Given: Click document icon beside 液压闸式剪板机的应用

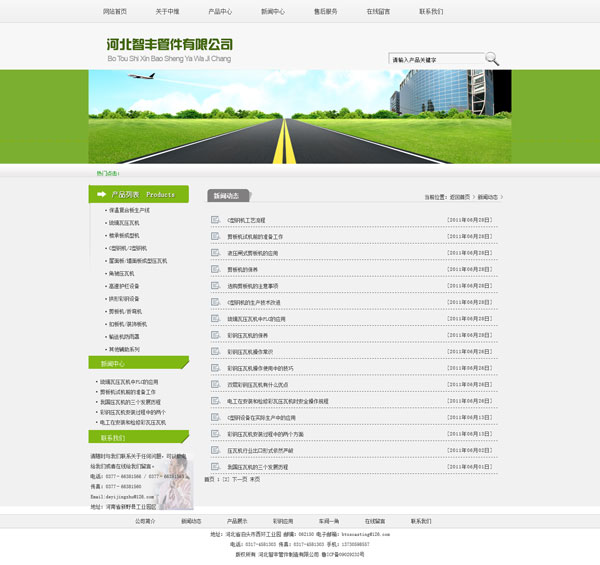Looking at the screenshot, I should click(x=215, y=252).
